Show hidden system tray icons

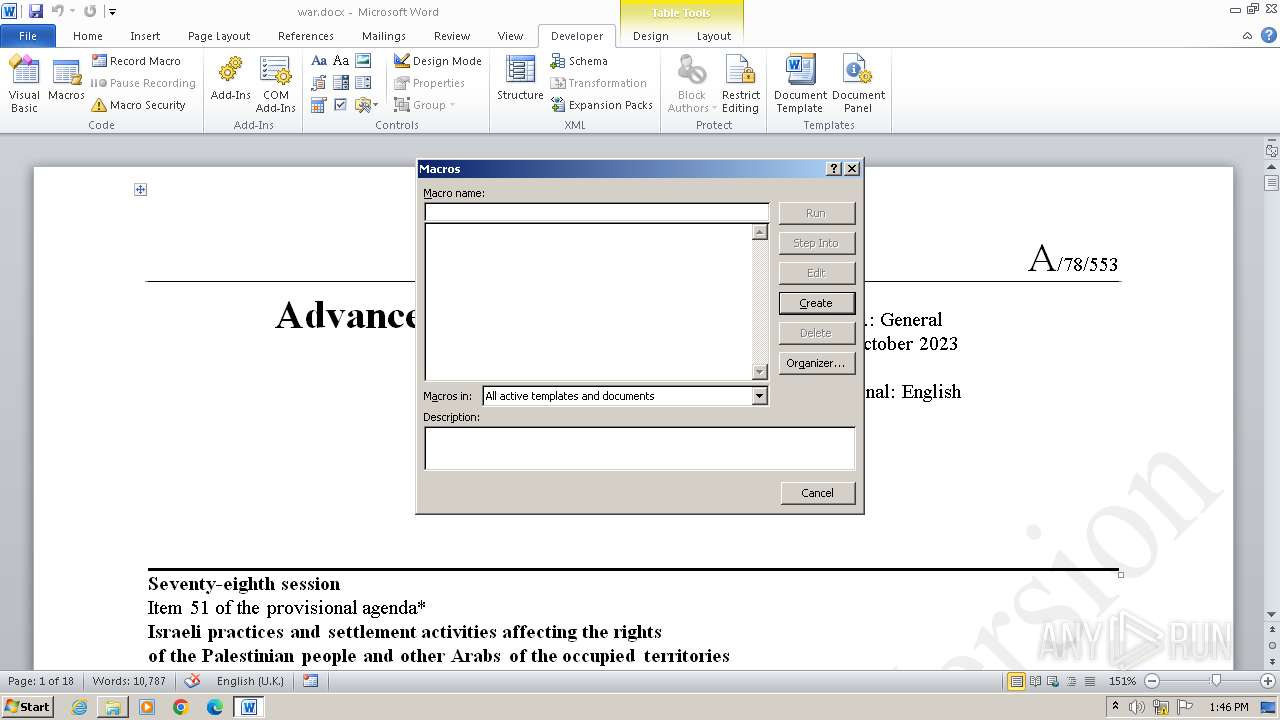pyautogui.click(x=1115, y=707)
